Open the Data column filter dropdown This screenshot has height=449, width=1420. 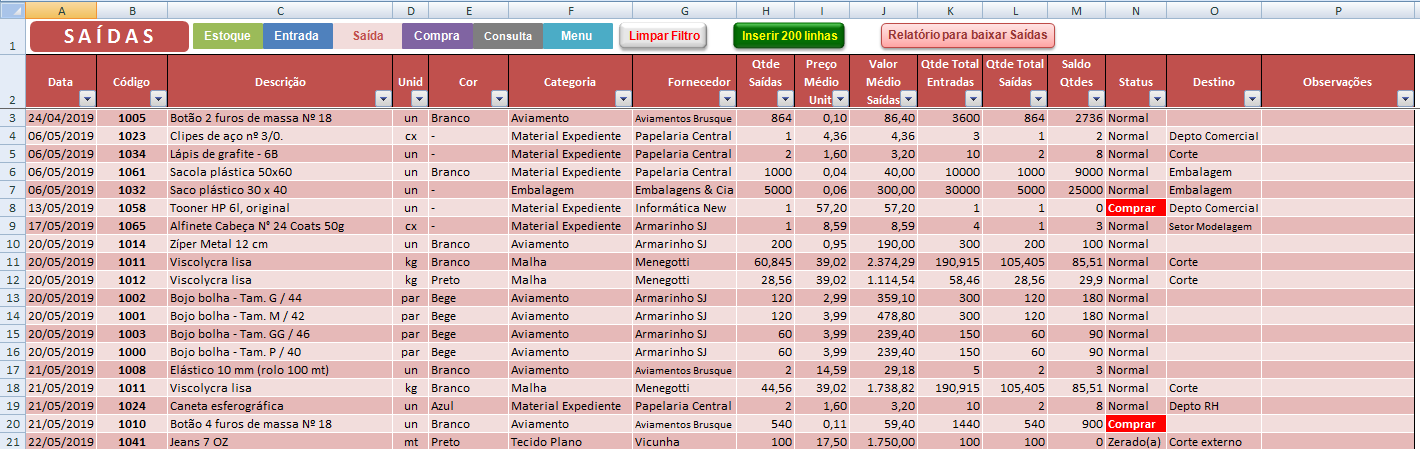click(x=86, y=99)
